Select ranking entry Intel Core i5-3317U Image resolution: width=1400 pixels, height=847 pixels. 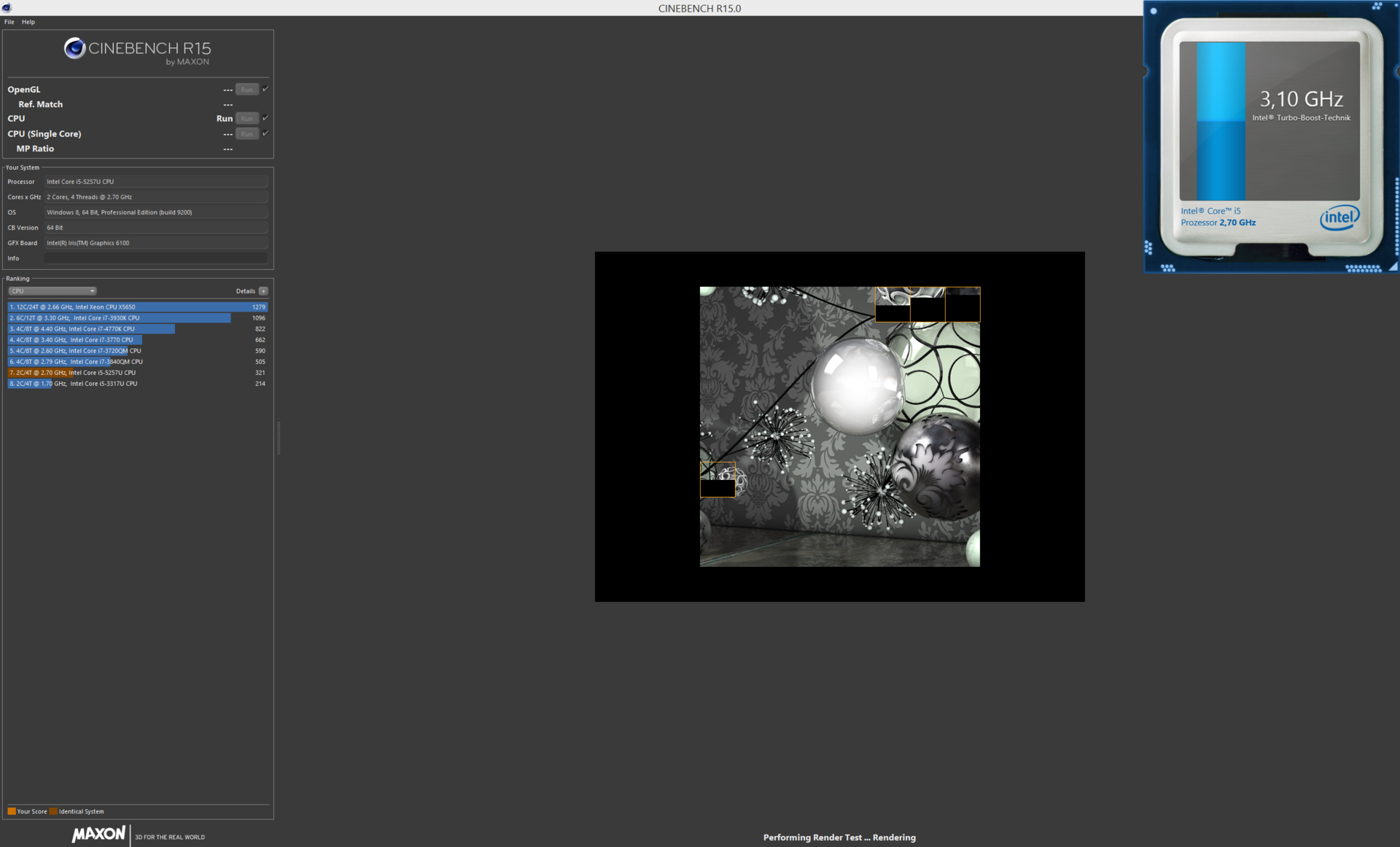point(138,384)
